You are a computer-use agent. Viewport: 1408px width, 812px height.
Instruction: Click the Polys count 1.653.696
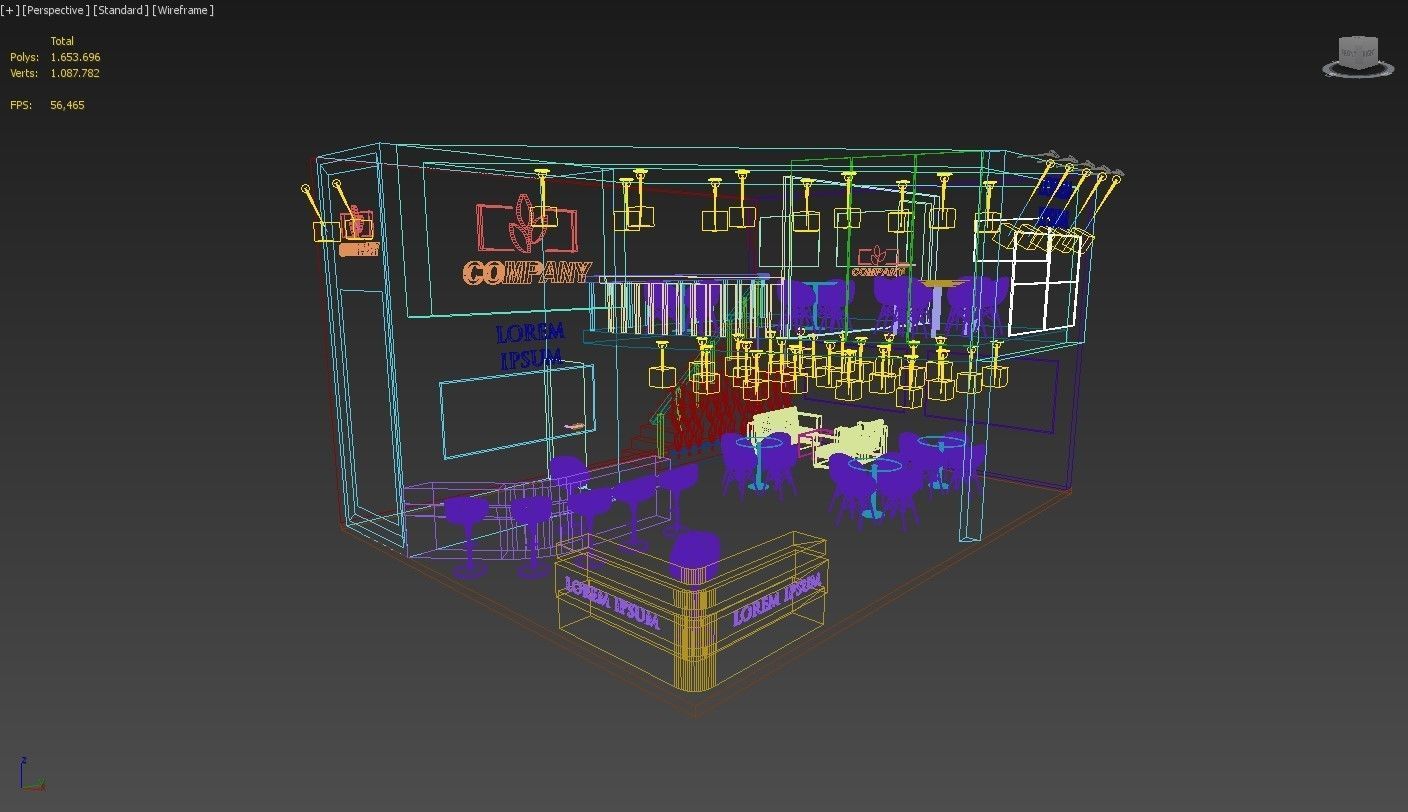coord(75,58)
